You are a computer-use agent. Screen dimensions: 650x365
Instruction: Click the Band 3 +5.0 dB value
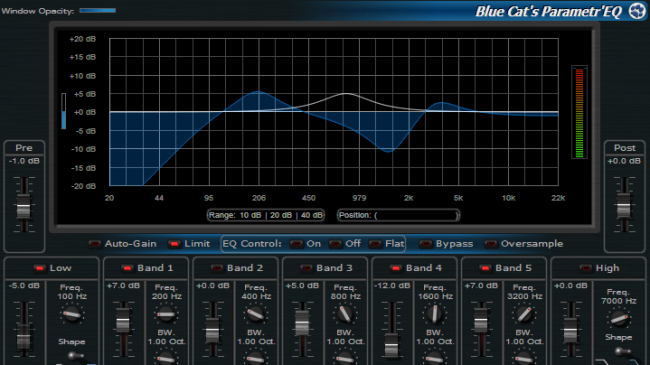coord(302,286)
